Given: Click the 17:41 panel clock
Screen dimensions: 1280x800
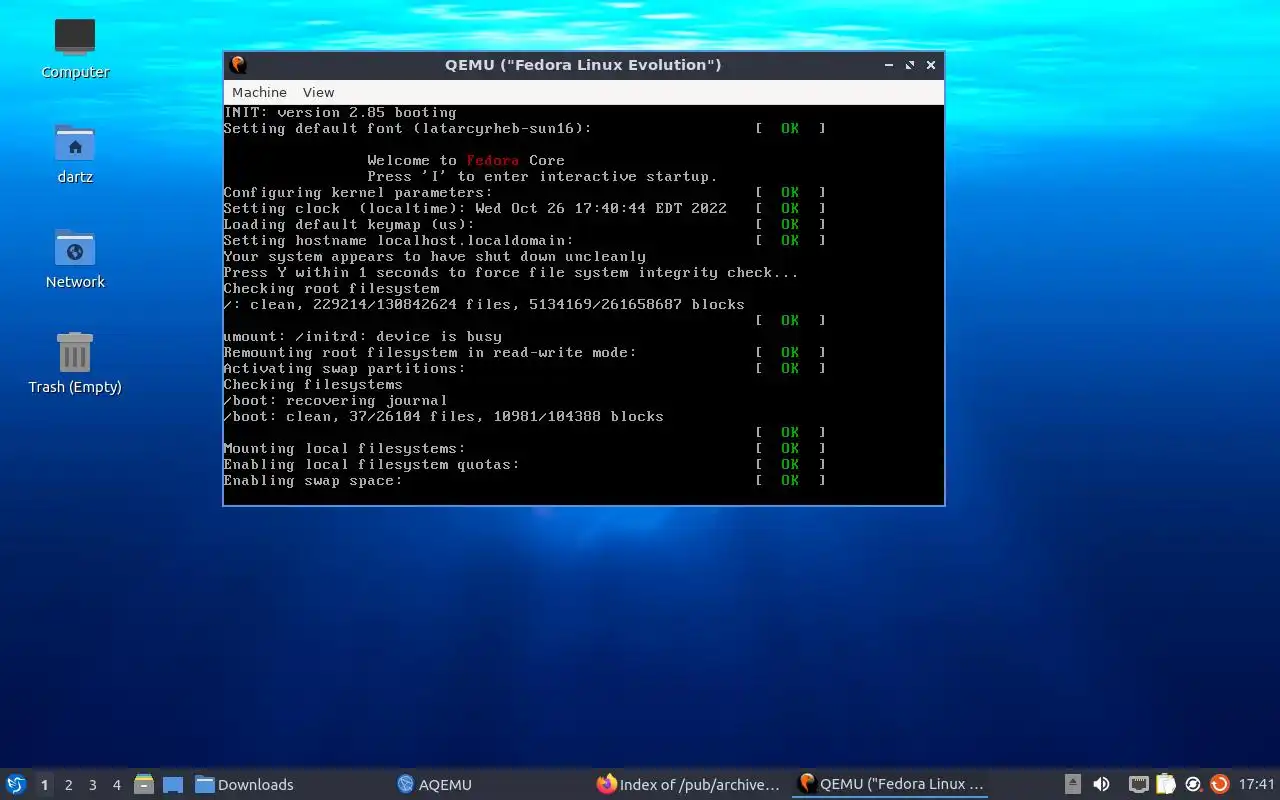Looking at the screenshot, I should [x=1256, y=784].
